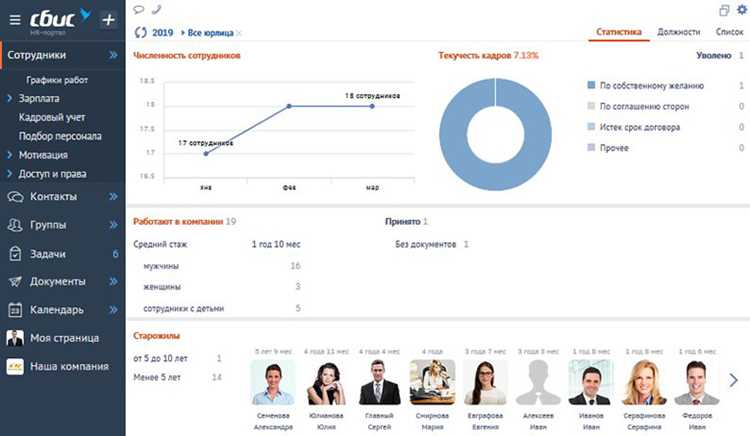Open the settings gear icon

coord(742,10)
